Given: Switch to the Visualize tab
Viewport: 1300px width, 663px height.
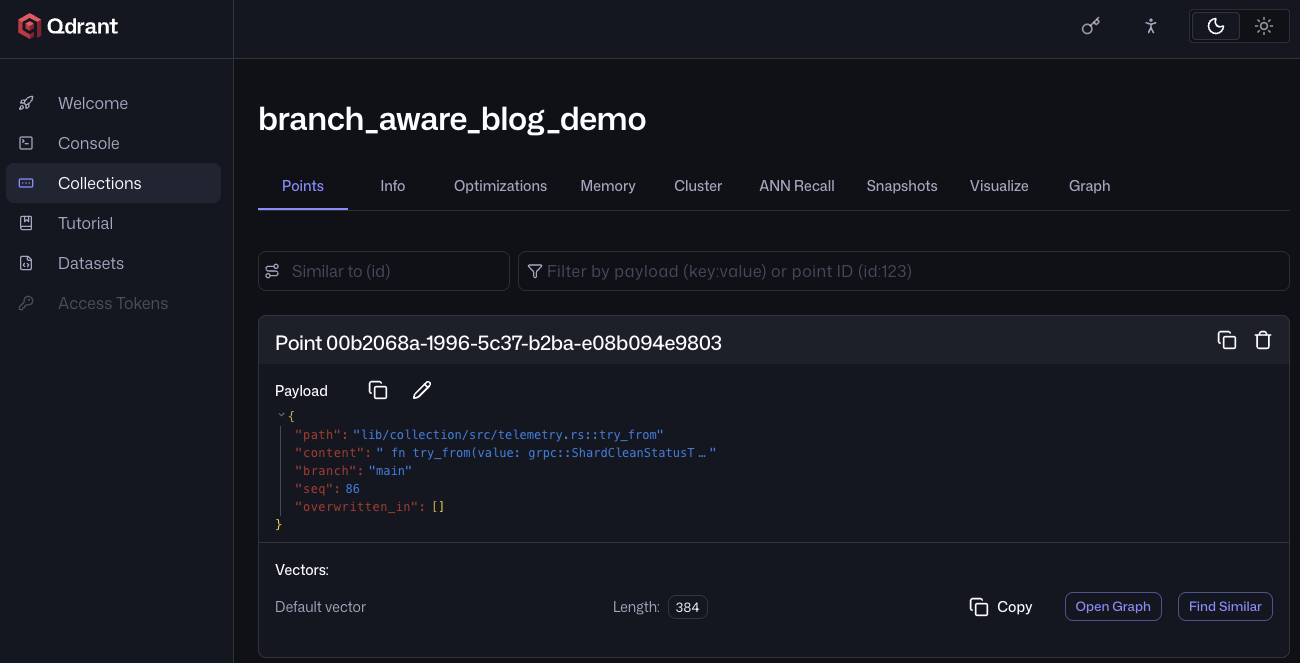Looking at the screenshot, I should (999, 186).
